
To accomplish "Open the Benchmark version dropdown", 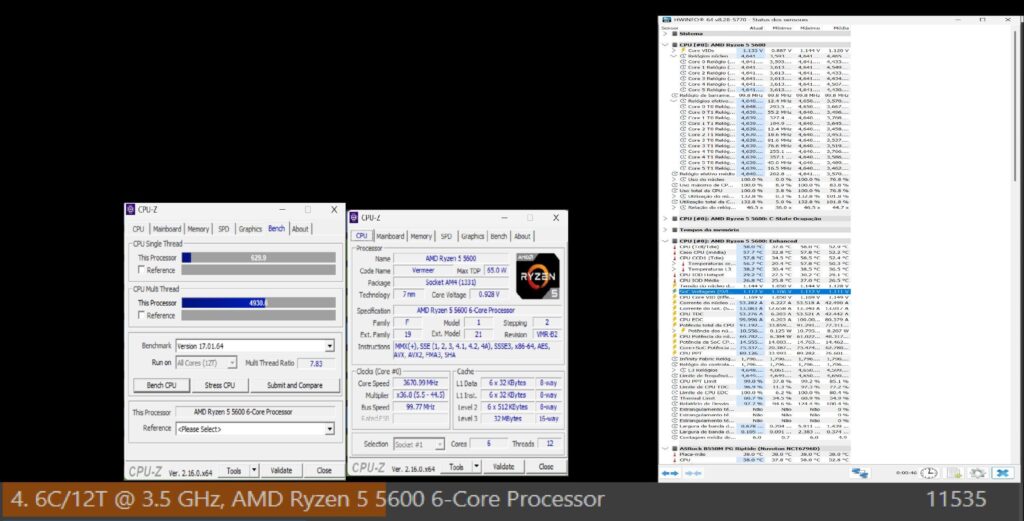I will (x=330, y=346).
